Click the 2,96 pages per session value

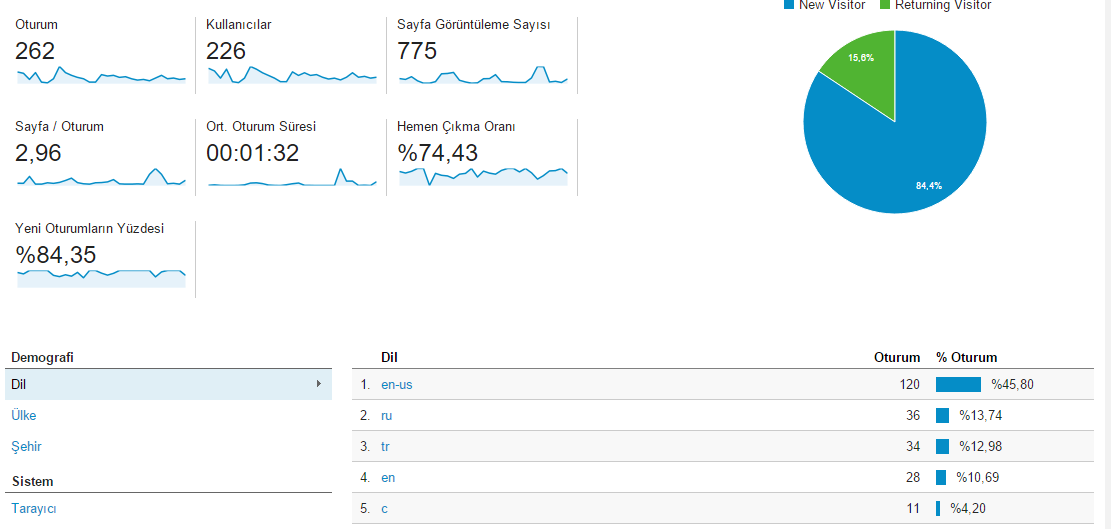pos(38,153)
